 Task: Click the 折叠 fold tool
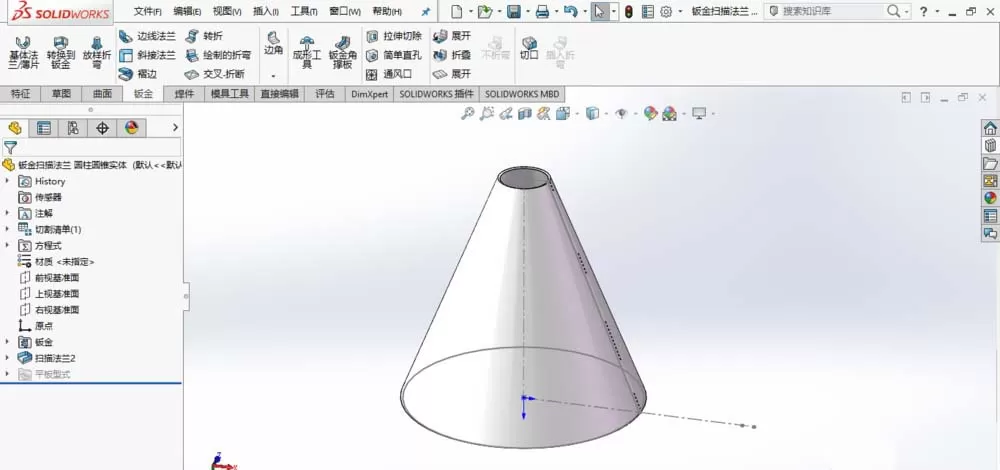click(452, 55)
